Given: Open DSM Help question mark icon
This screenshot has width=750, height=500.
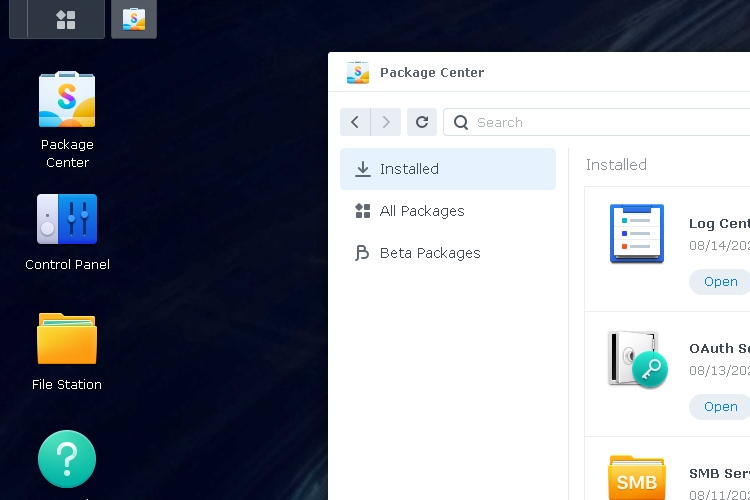Looking at the screenshot, I should [67, 459].
